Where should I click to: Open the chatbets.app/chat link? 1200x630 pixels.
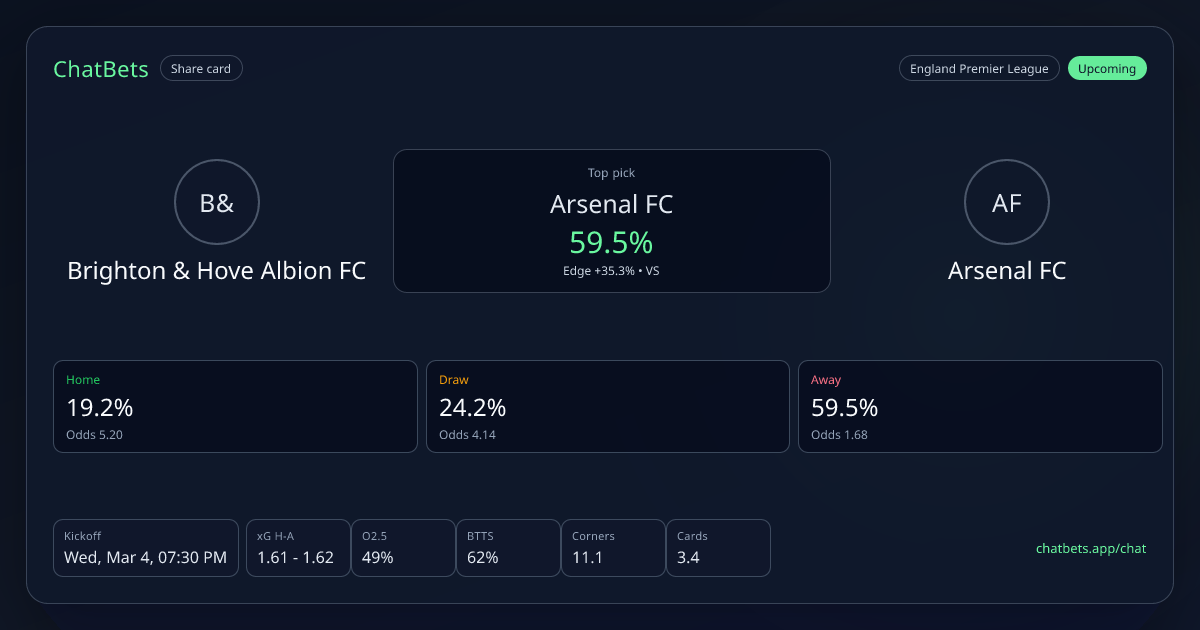click(1090, 549)
